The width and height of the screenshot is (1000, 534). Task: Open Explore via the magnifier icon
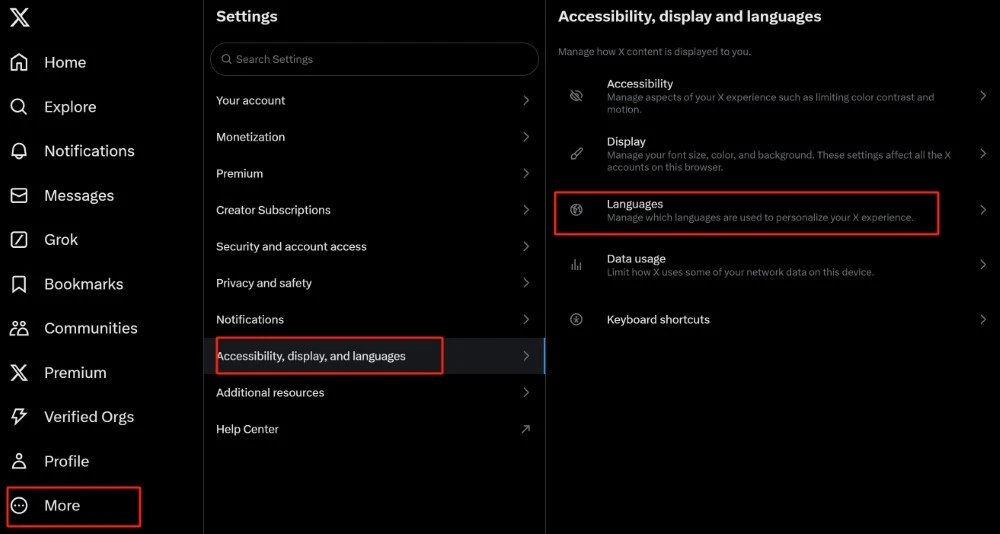point(19,107)
